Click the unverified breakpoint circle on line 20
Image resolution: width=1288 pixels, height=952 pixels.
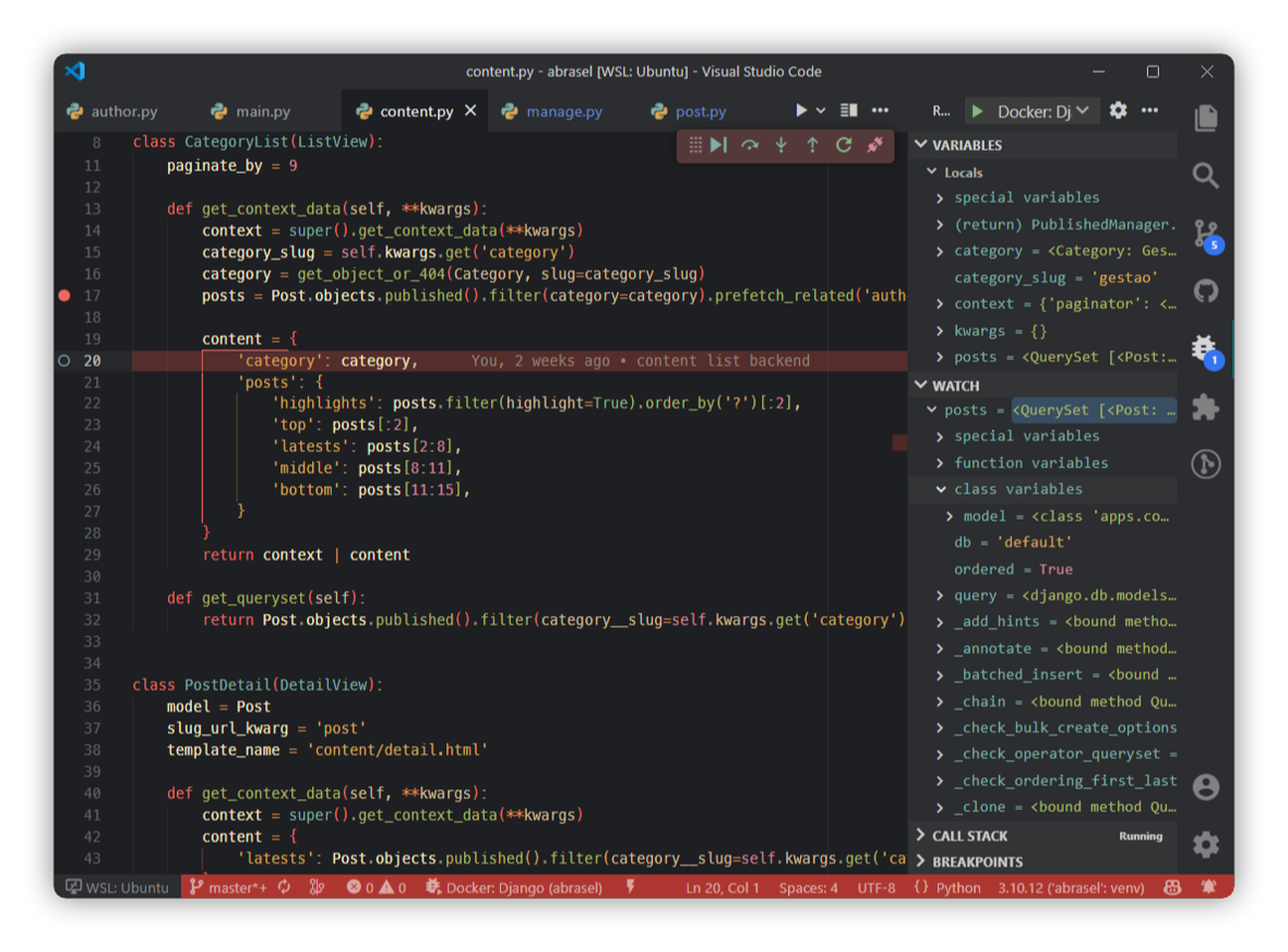[x=65, y=361]
